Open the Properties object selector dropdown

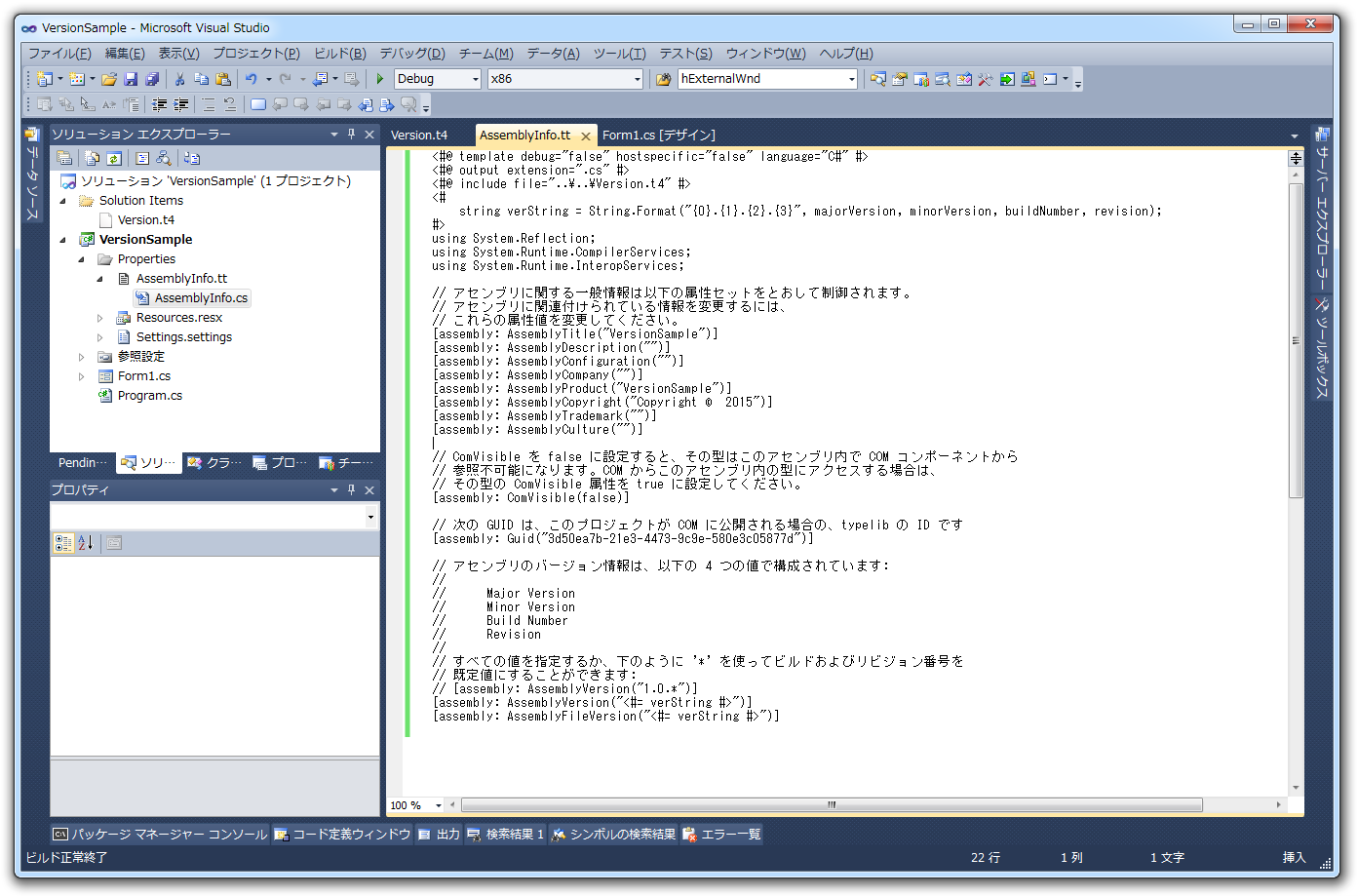click(x=370, y=517)
